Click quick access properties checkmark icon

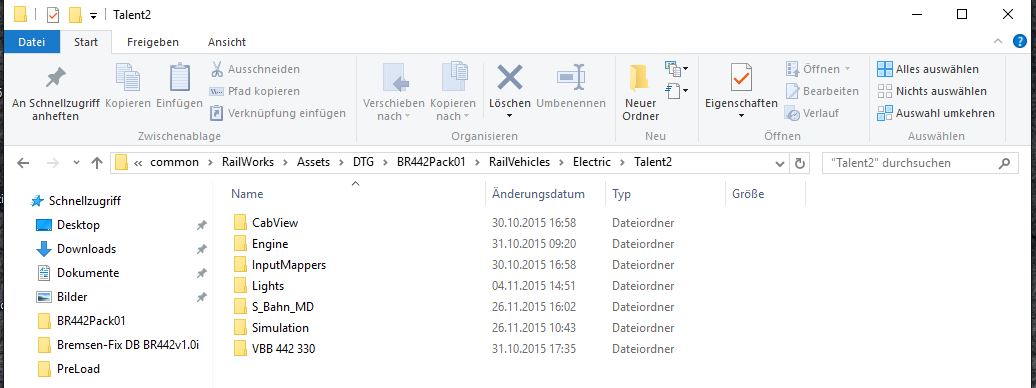pos(53,15)
